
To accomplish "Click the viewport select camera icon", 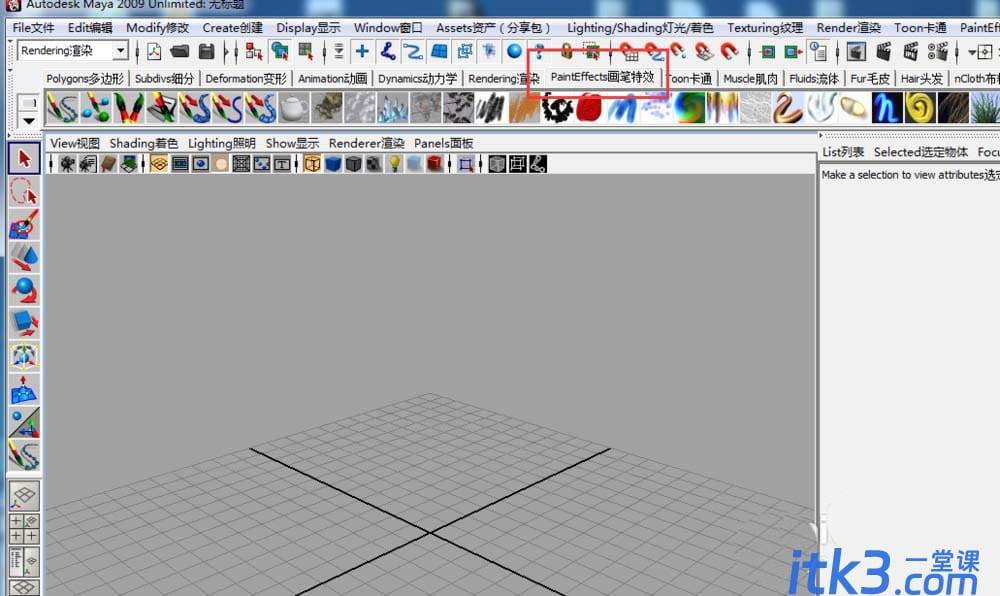I will pos(67,164).
